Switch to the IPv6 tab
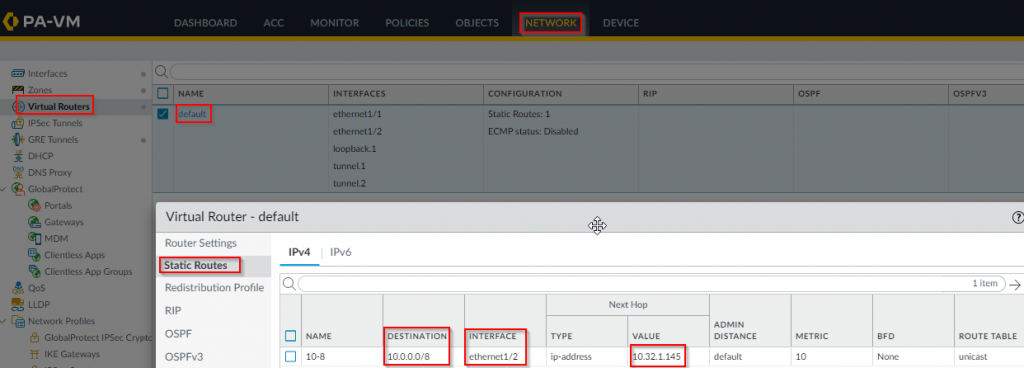This screenshot has height=368, width=1024. tap(341, 252)
